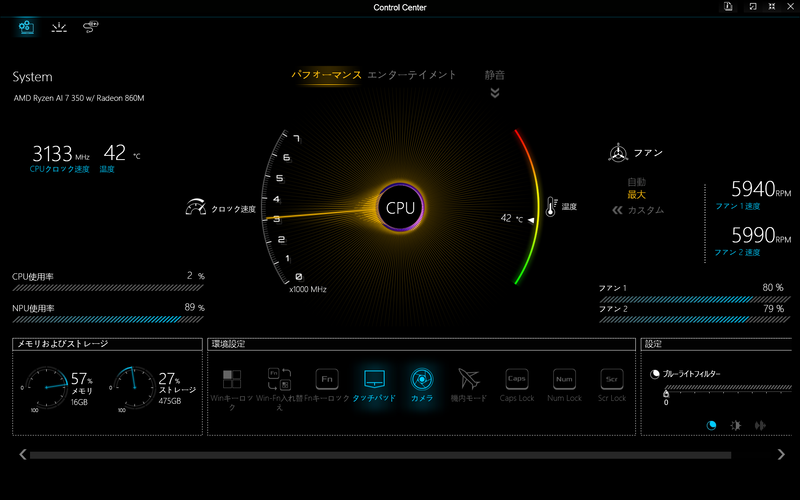
Task: Open the System monitoring tab icon
Action: click(x=27, y=27)
